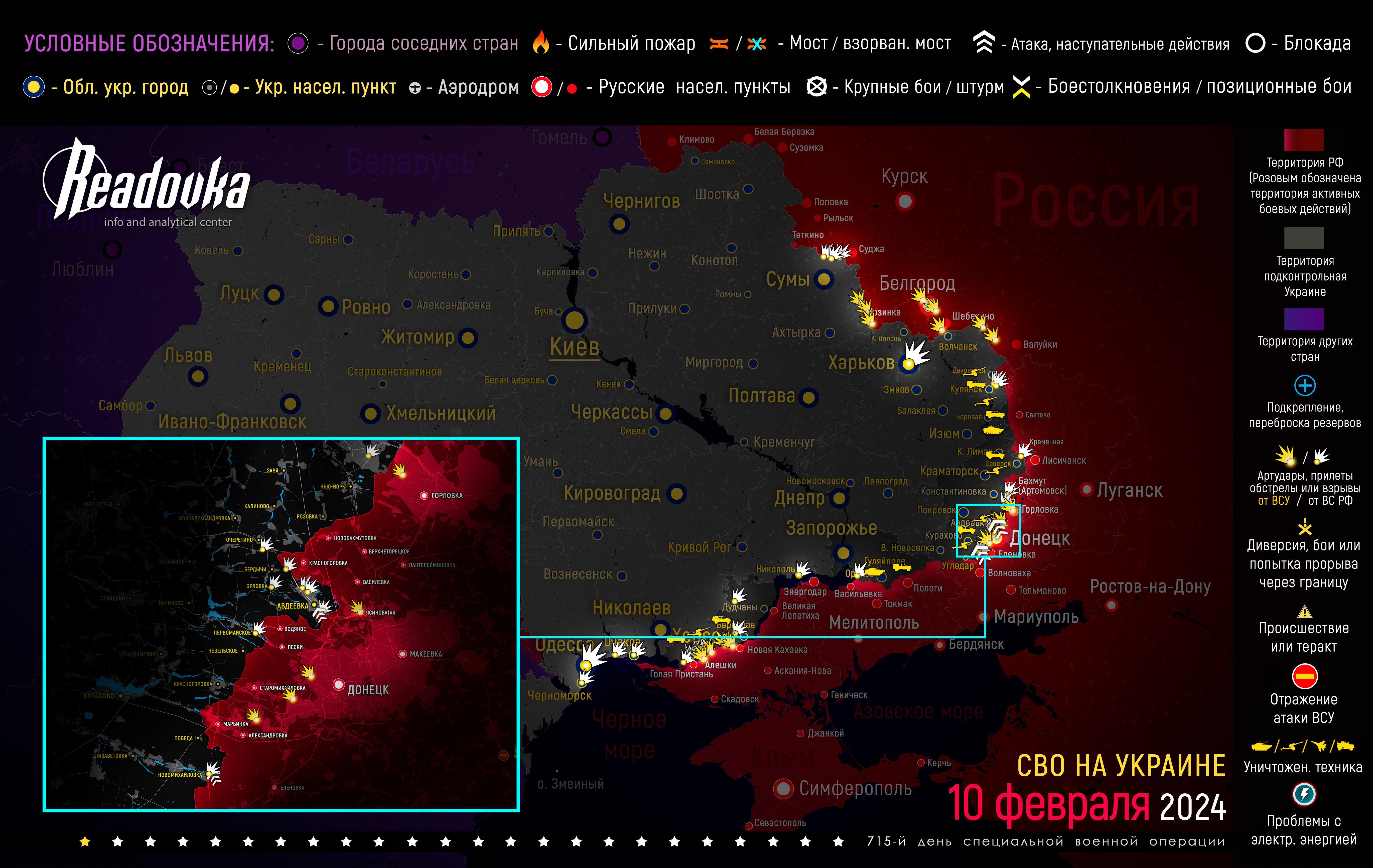Image resolution: width=1373 pixels, height=868 pixels.
Task: Click the Полтава city label
Action: coord(762,395)
